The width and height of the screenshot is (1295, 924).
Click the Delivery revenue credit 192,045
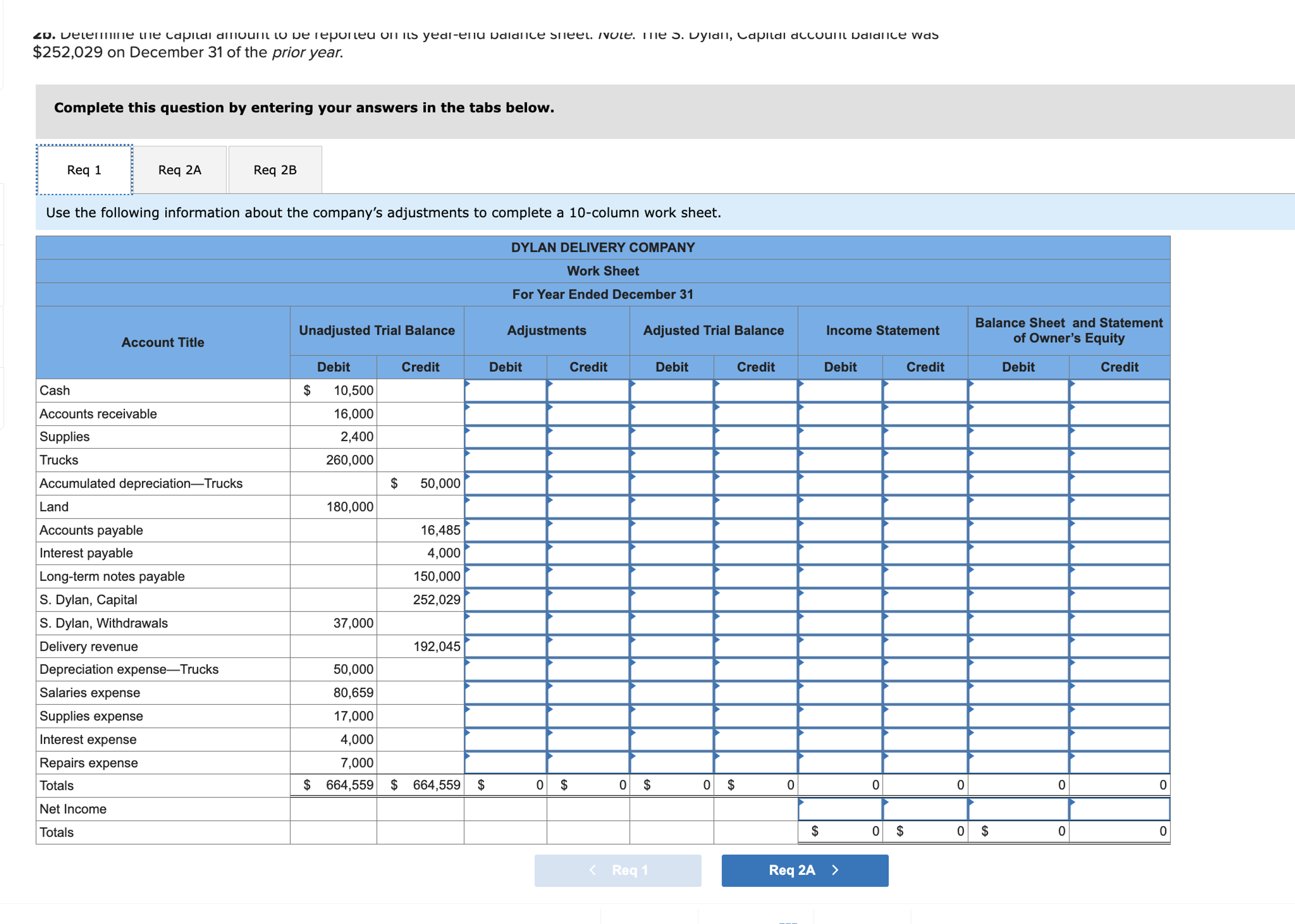(436, 646)
